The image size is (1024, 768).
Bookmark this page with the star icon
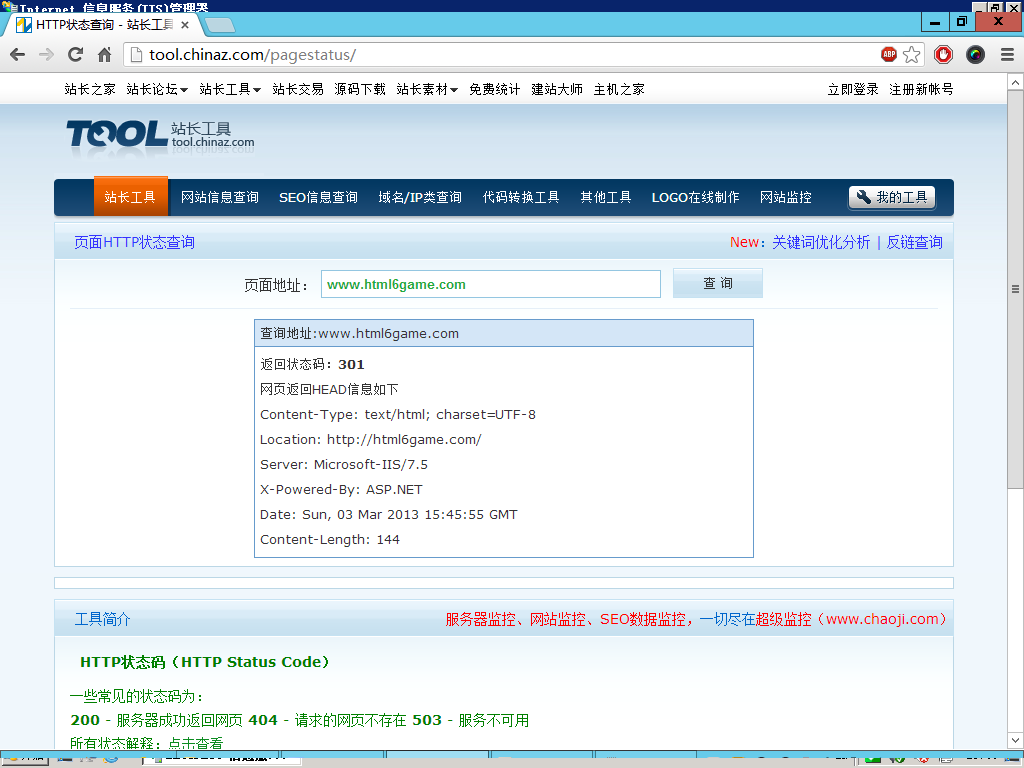tap(912, 55)
